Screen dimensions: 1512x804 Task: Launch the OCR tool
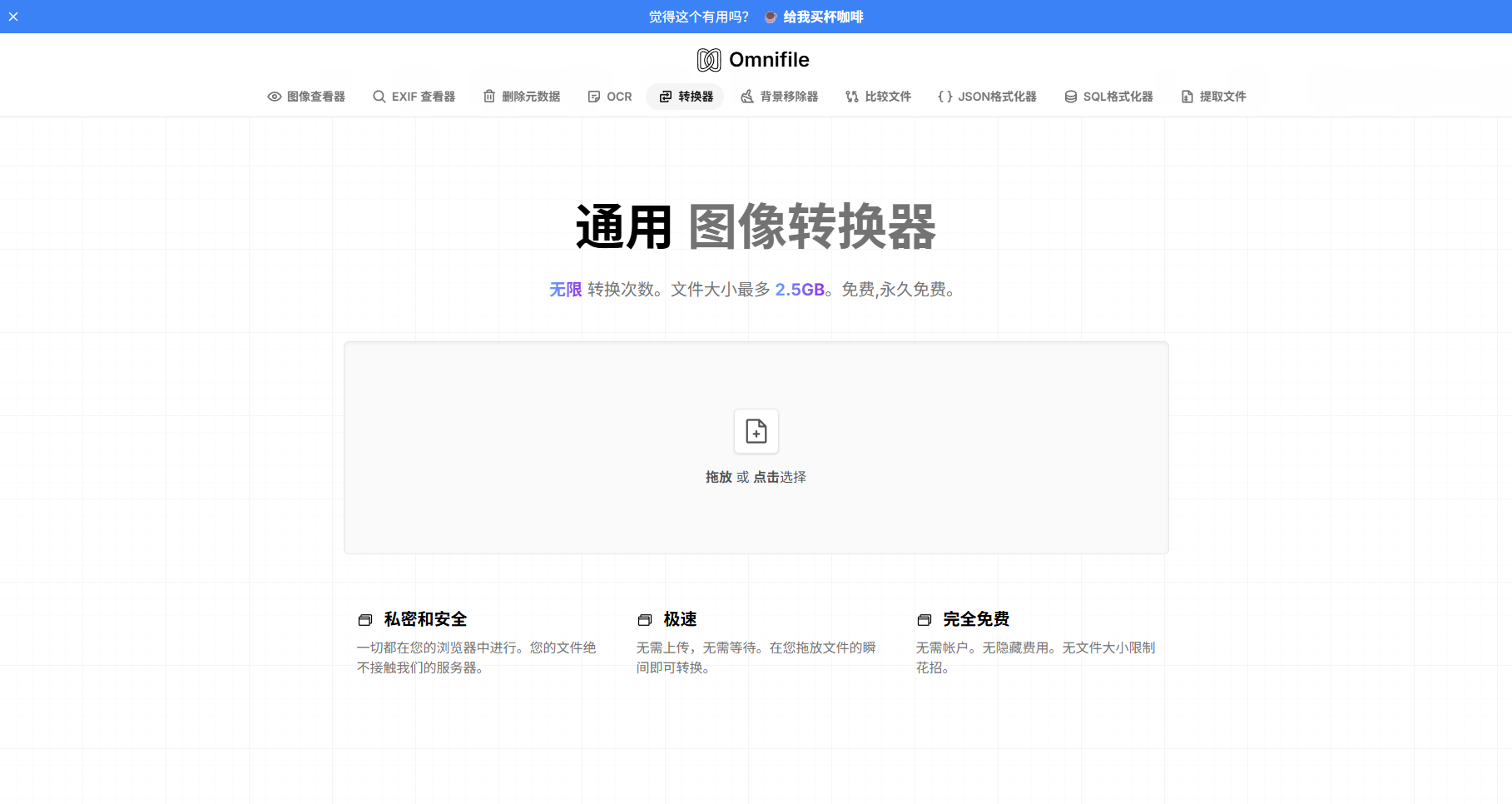609,96
